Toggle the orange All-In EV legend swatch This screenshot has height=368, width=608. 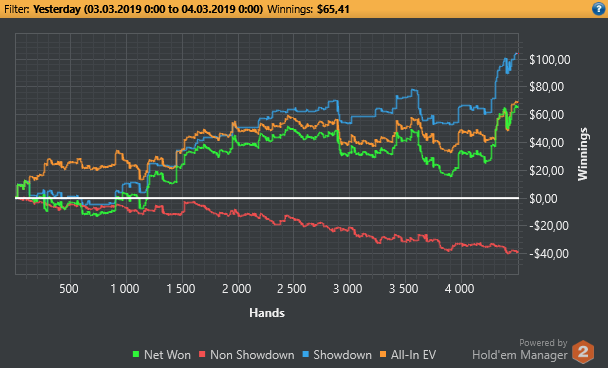(x=383, y=354)
